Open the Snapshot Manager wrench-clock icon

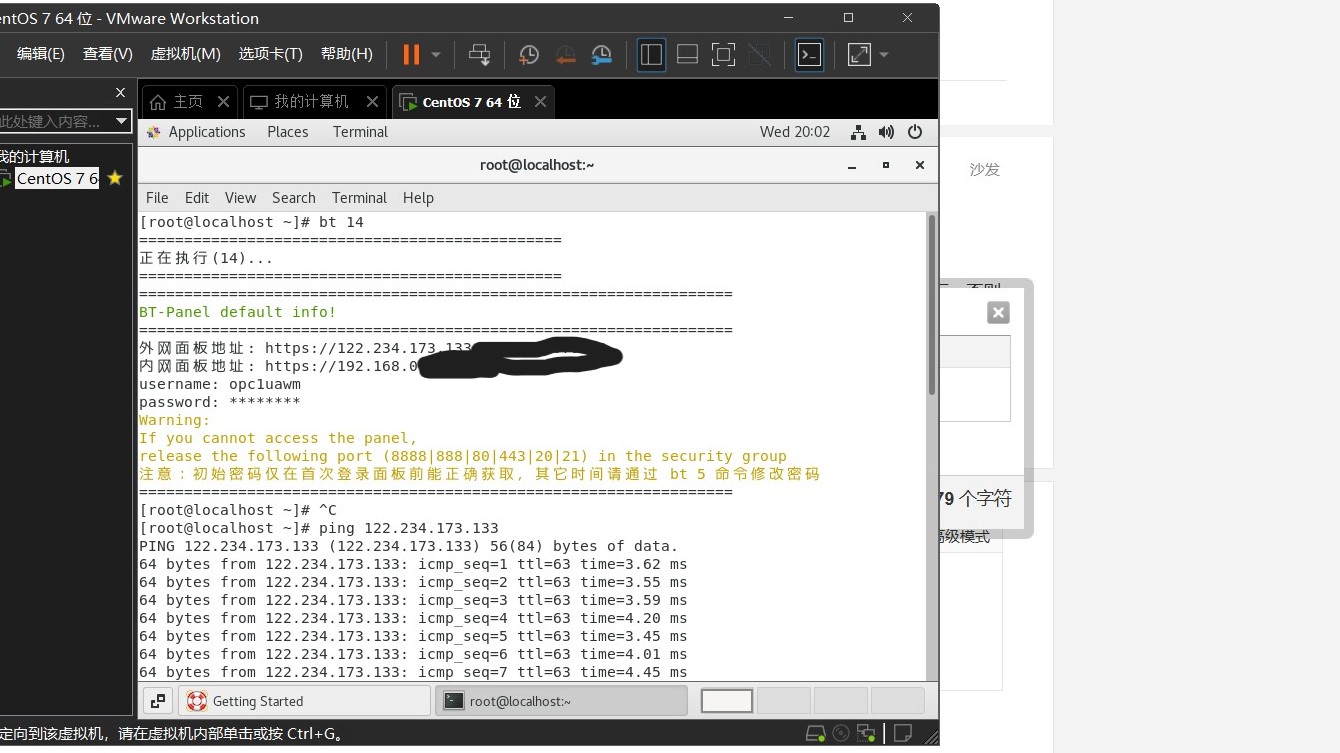coord(601,55)
